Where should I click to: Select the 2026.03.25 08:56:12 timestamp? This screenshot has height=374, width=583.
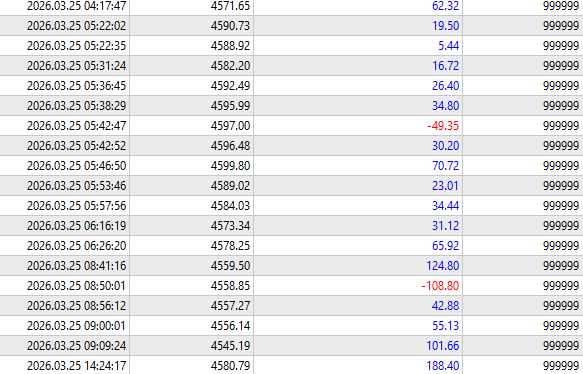click(x=77, y=306)
